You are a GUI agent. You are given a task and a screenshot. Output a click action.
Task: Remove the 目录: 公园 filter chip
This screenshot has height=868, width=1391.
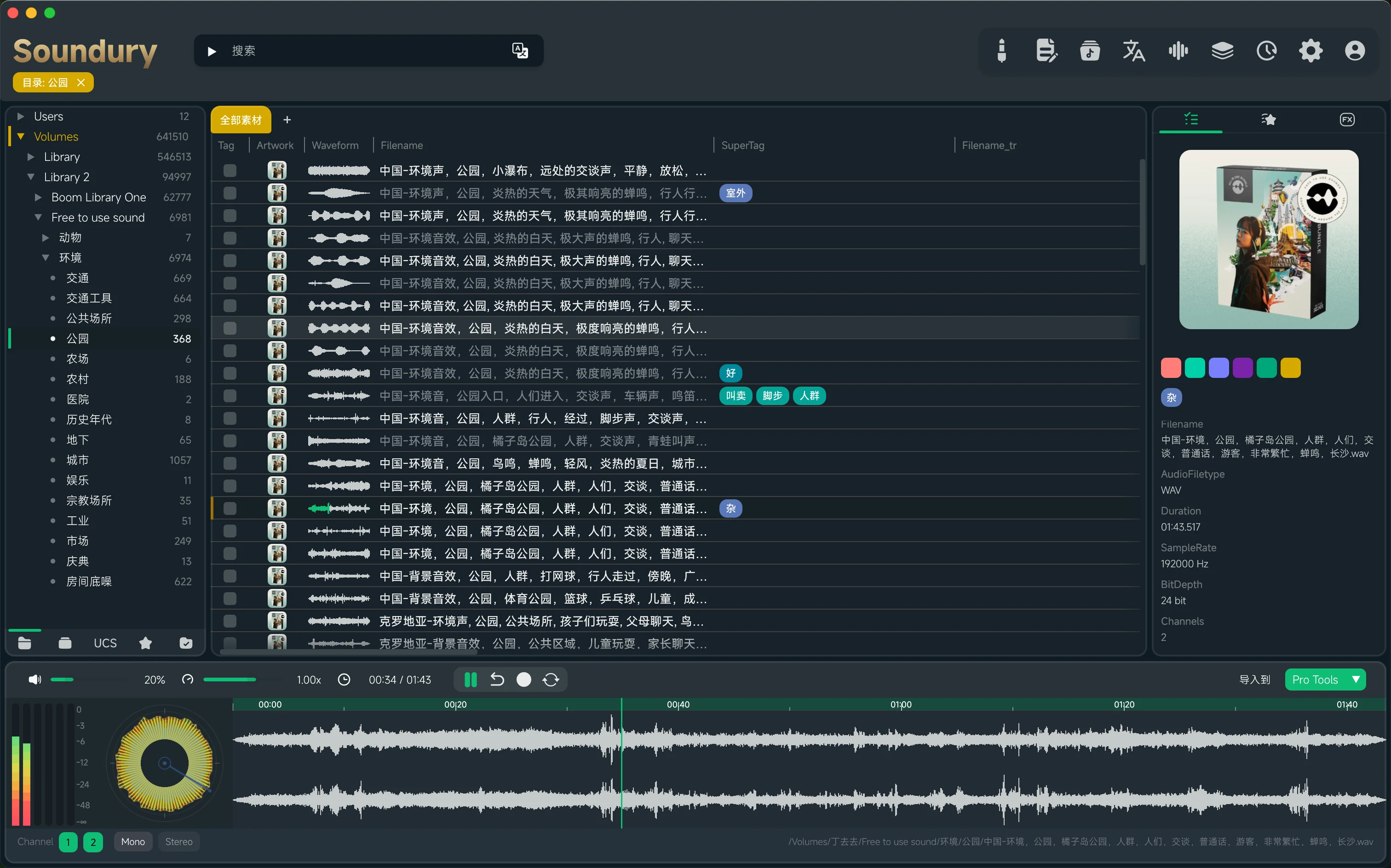[81, 82]
